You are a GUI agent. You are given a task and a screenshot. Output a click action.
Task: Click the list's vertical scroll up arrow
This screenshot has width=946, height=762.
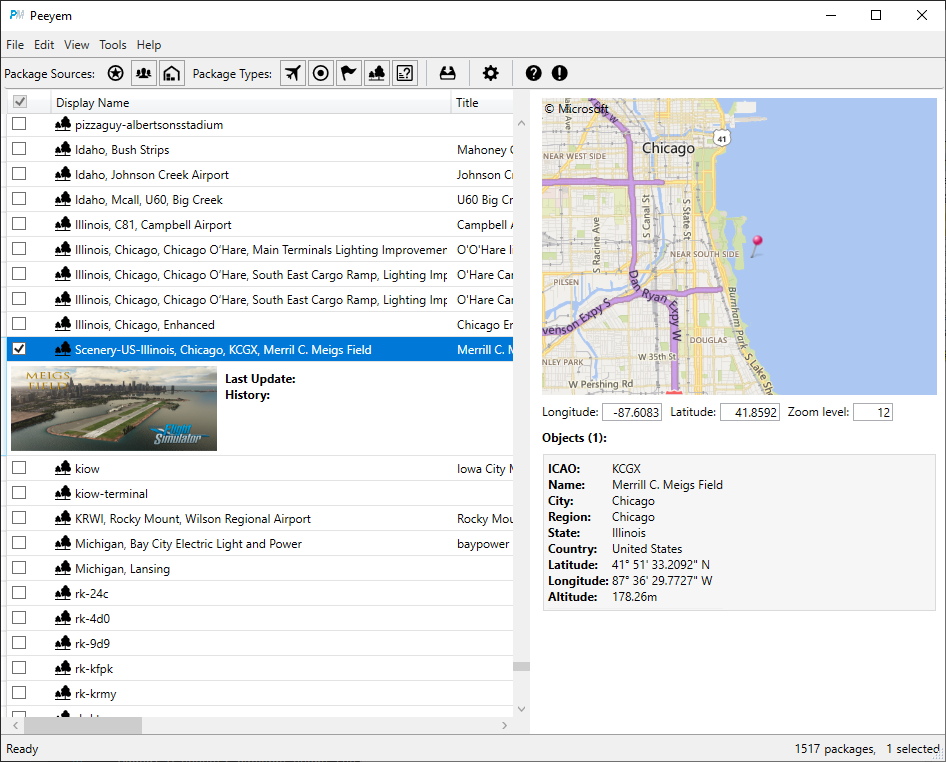521,123
